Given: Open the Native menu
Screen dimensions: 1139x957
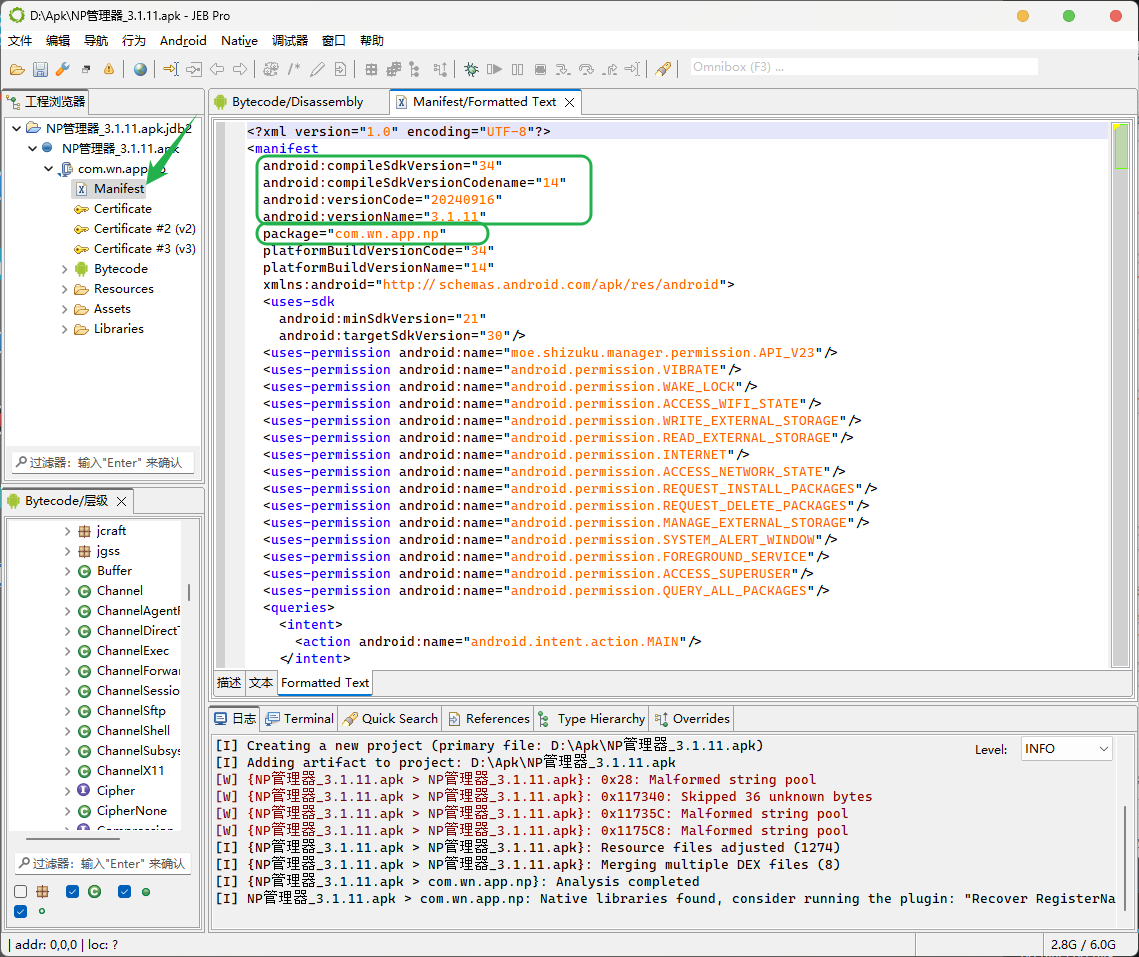Looking at the screenshot, I should [239, 41].
